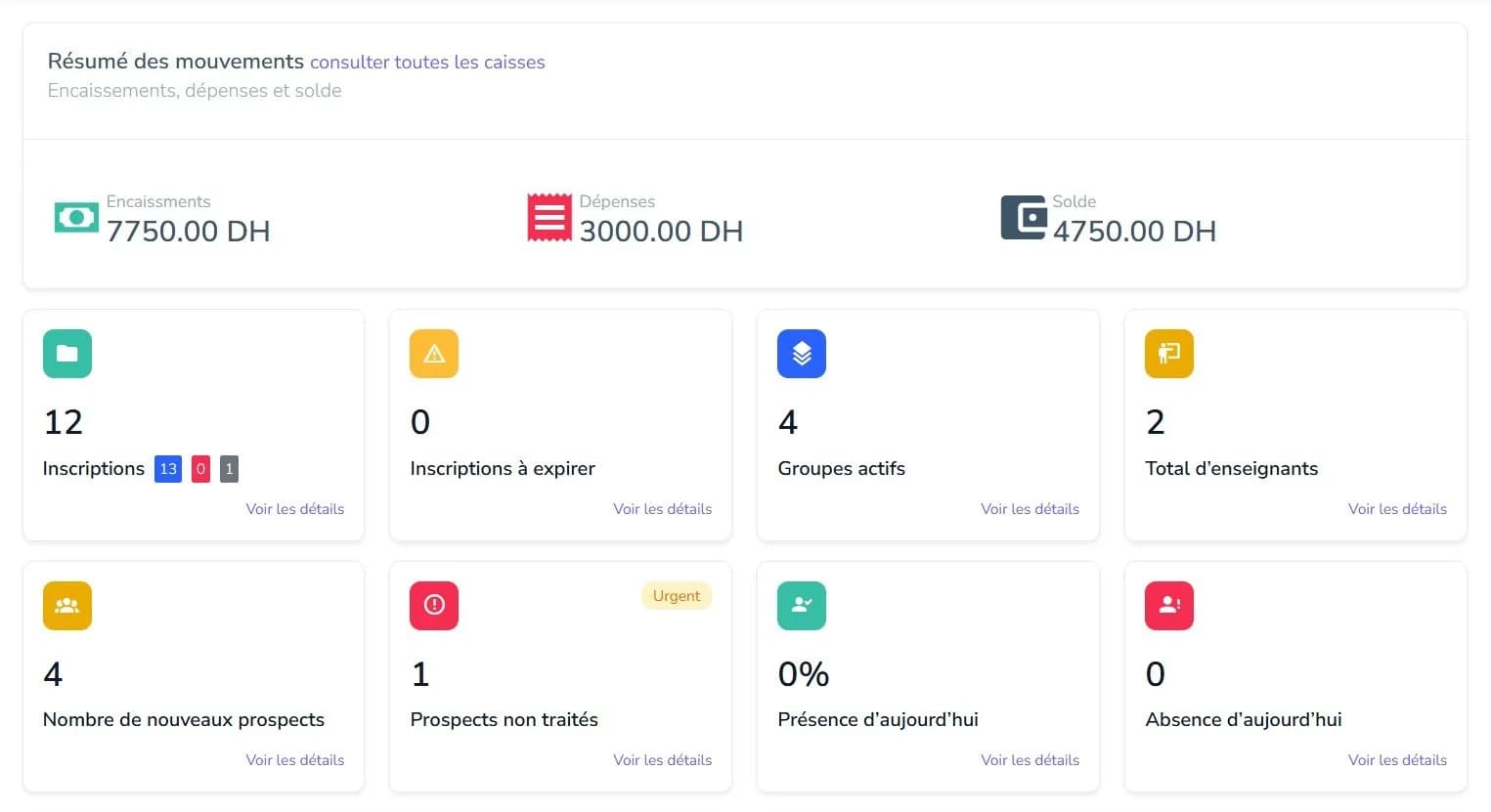
Task: Open Voir les détails for Prospects non traités
Action: 663,759
